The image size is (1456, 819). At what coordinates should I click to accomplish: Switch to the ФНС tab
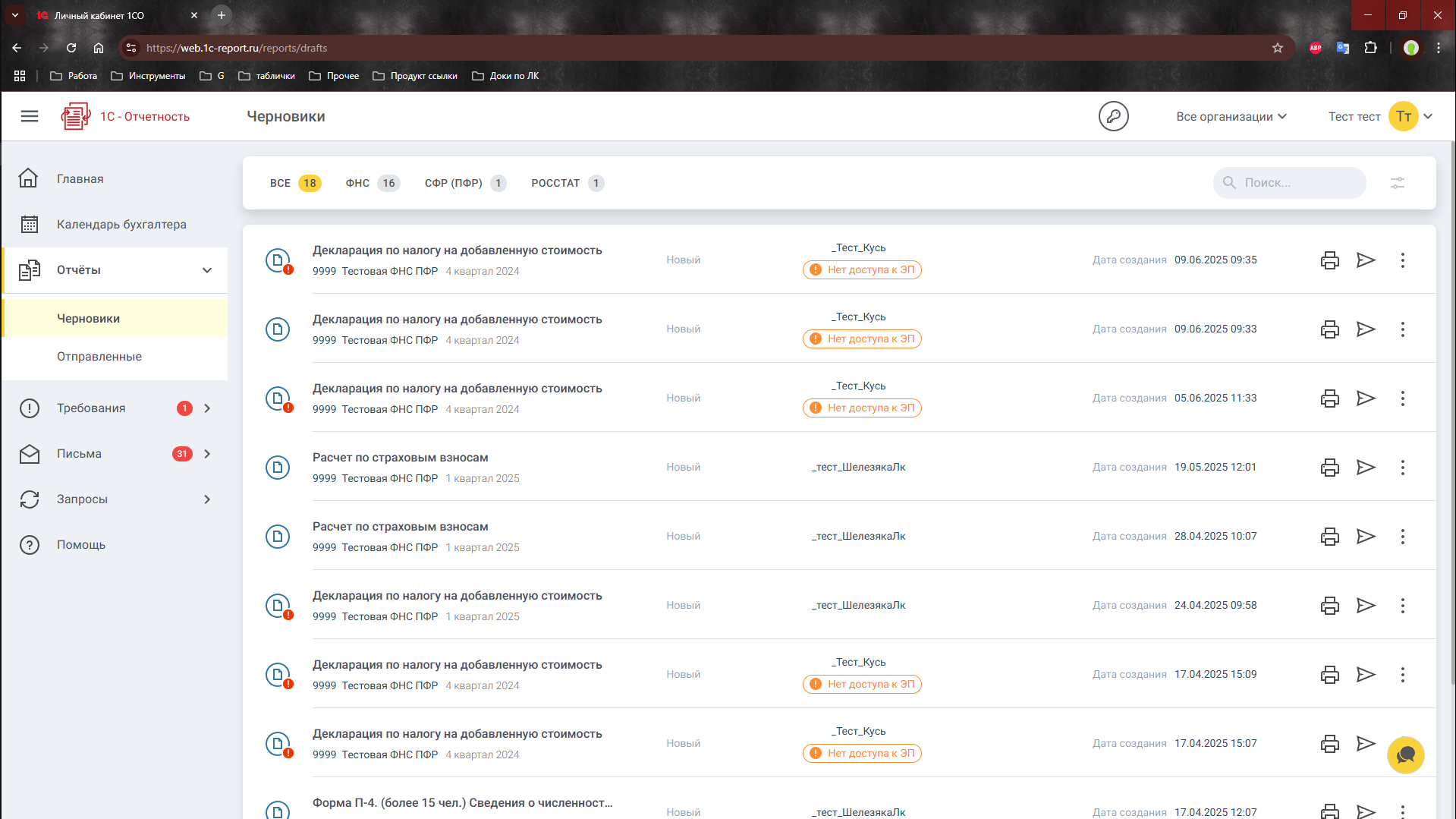coord(371,183)
